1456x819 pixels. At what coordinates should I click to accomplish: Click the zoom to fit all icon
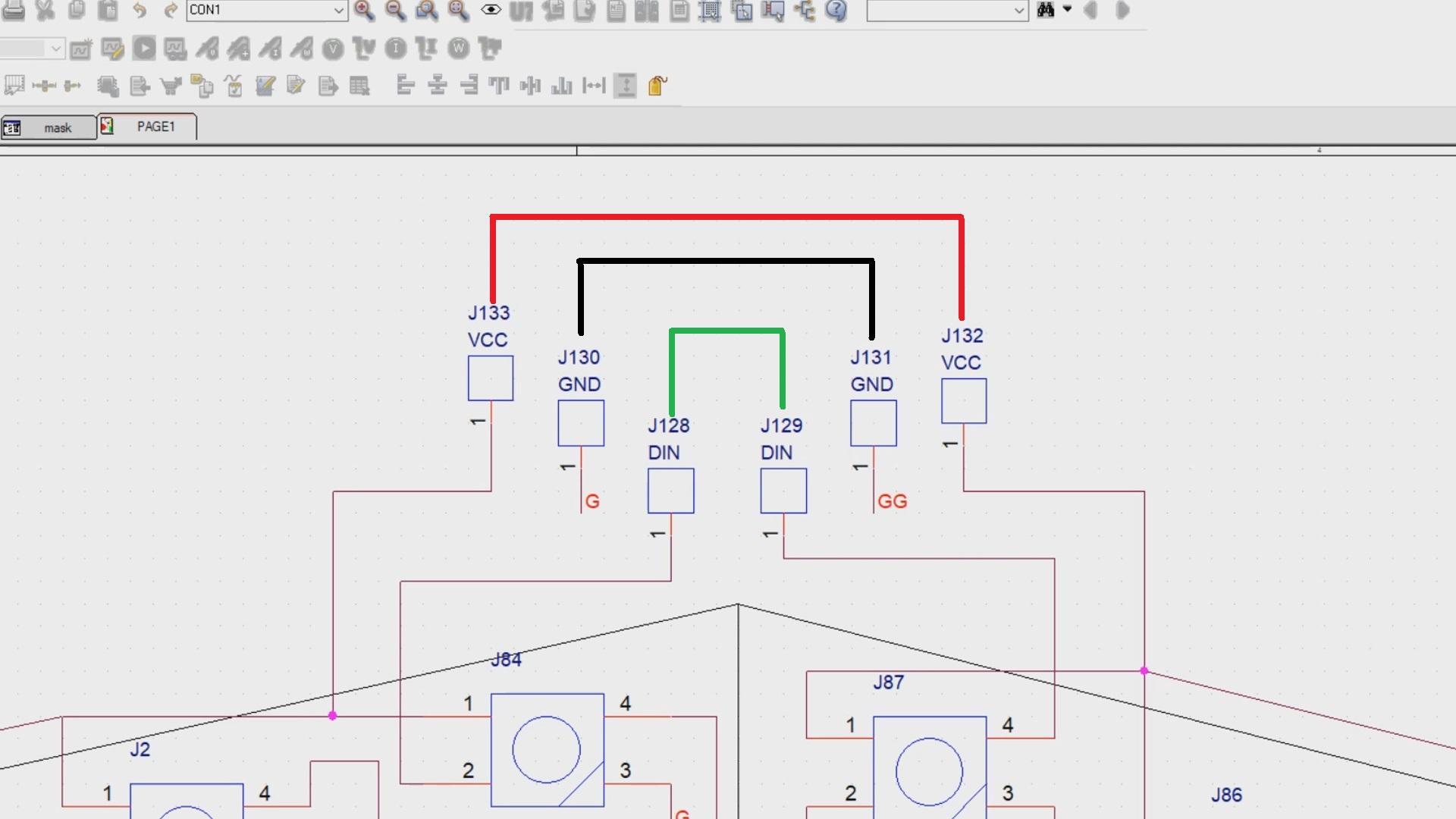pos(458,10)
